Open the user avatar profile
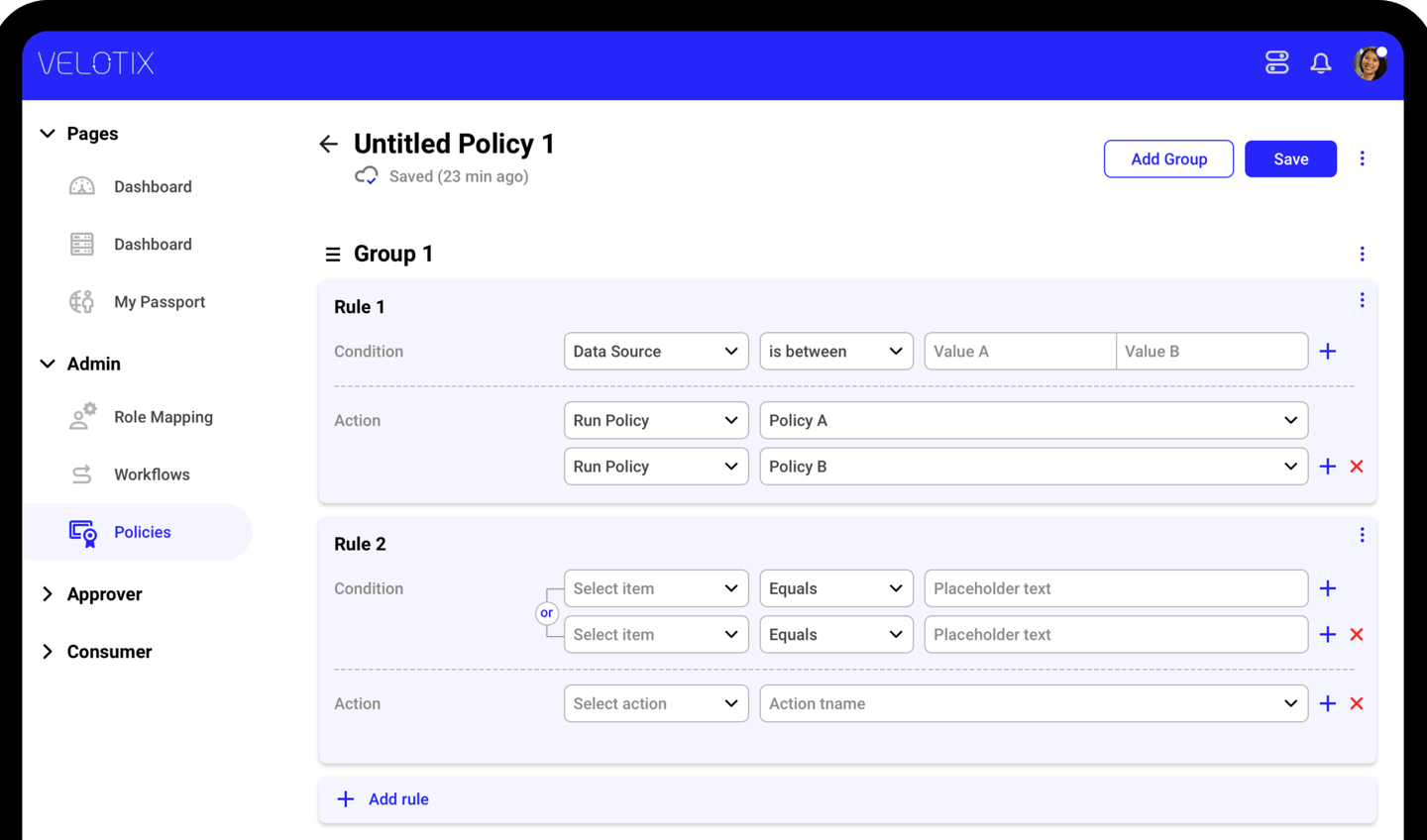Image resolution: width=1427 pixels, height=840 pixels. click(x=1370, y=63)
